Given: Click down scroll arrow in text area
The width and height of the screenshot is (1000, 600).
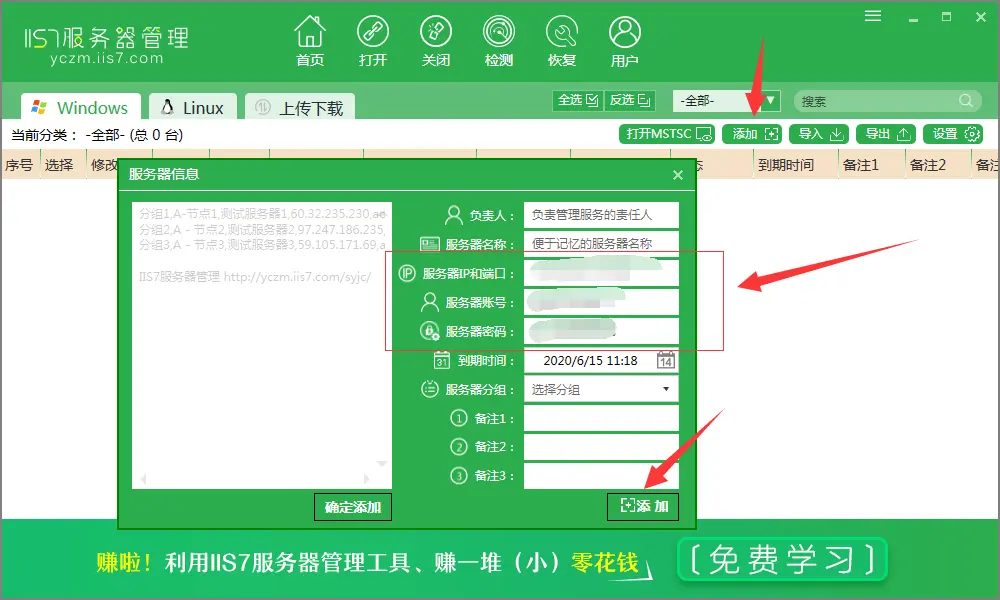Looking at the screenshot, I should click(x=382, y=464).
